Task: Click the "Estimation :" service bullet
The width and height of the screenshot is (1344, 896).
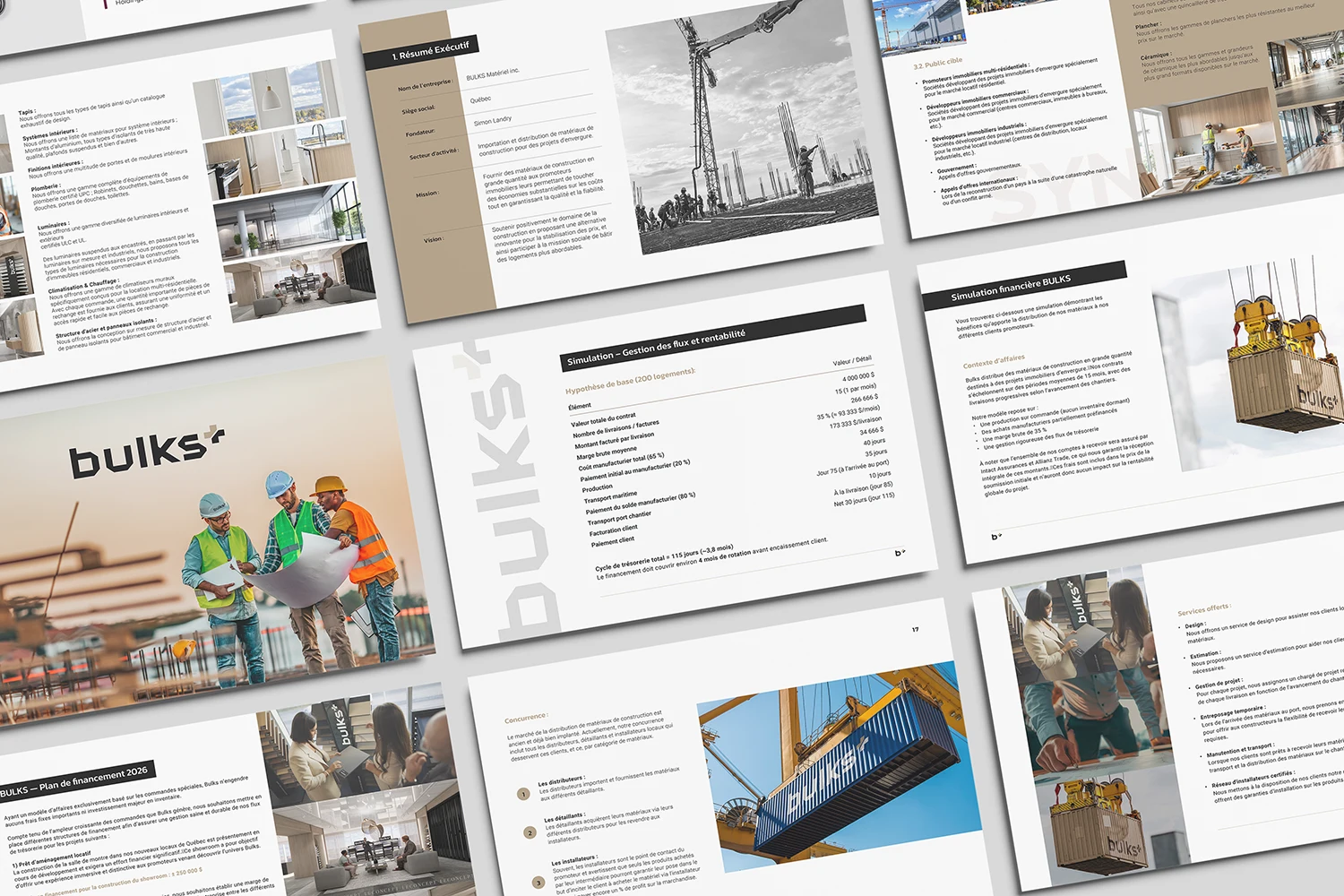Action: point(1205,655)
